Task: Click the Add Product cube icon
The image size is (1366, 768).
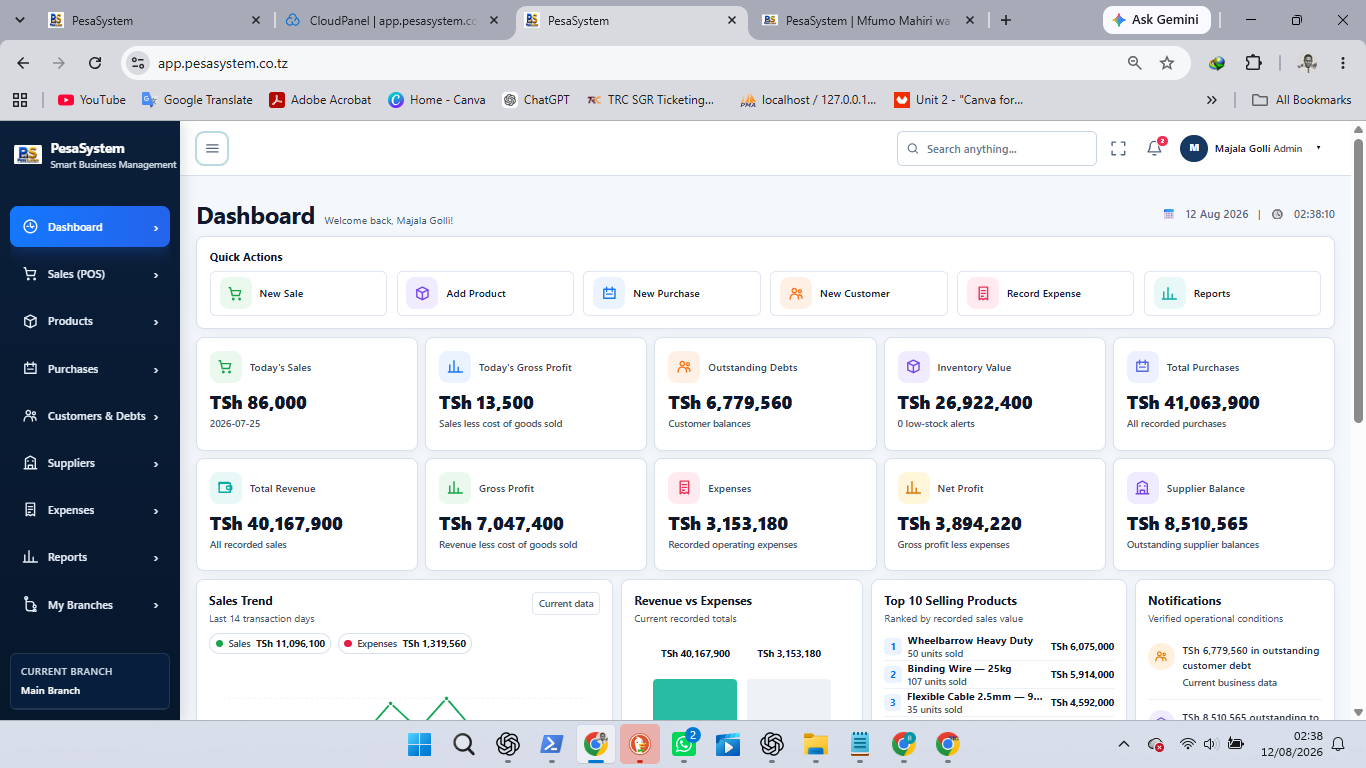Action: (x=422, y=294)
